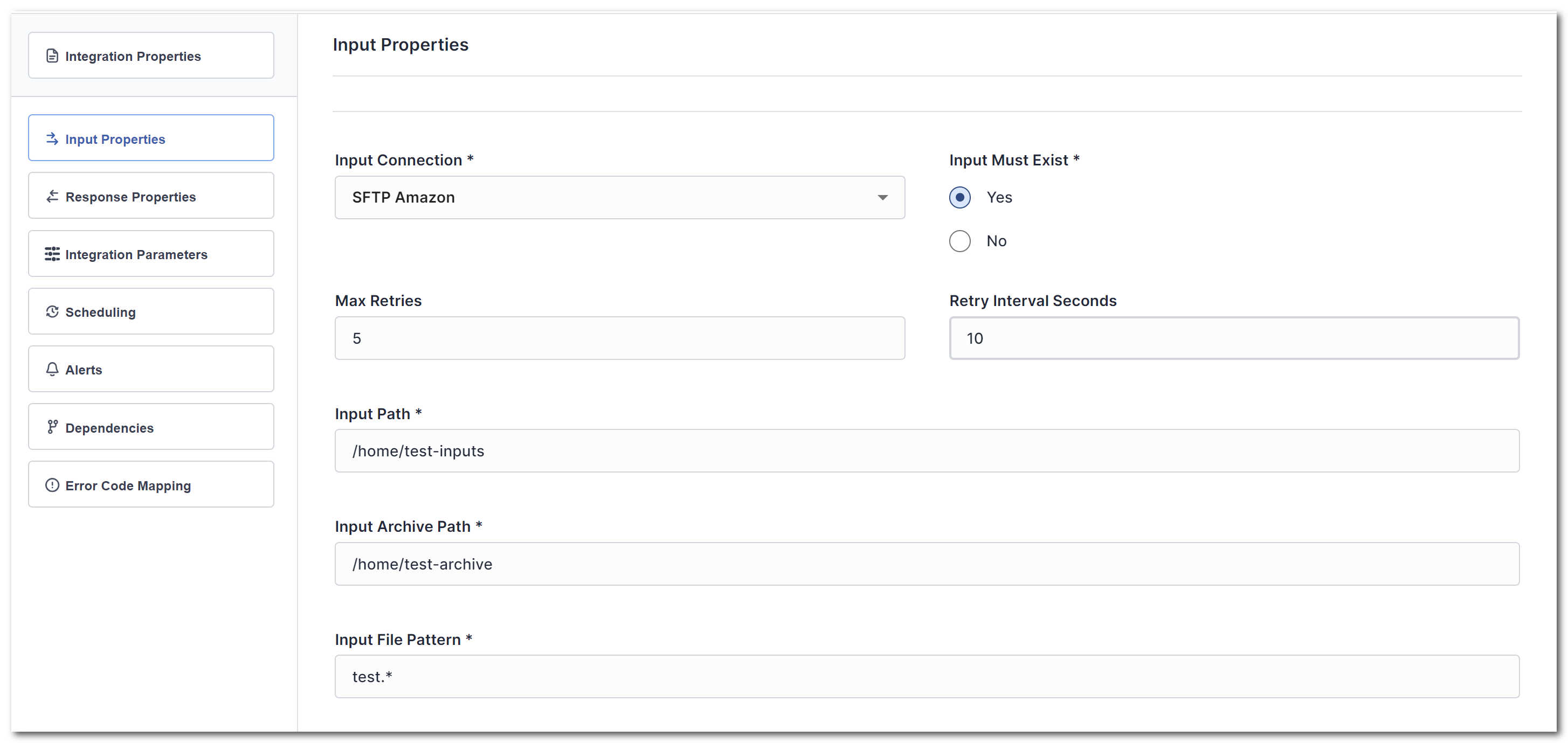This screenshot has width=1568, height=743.
Task: Click the Integration Parameters sliders icon
Action: pyautogui.click(x=52, y=254)
